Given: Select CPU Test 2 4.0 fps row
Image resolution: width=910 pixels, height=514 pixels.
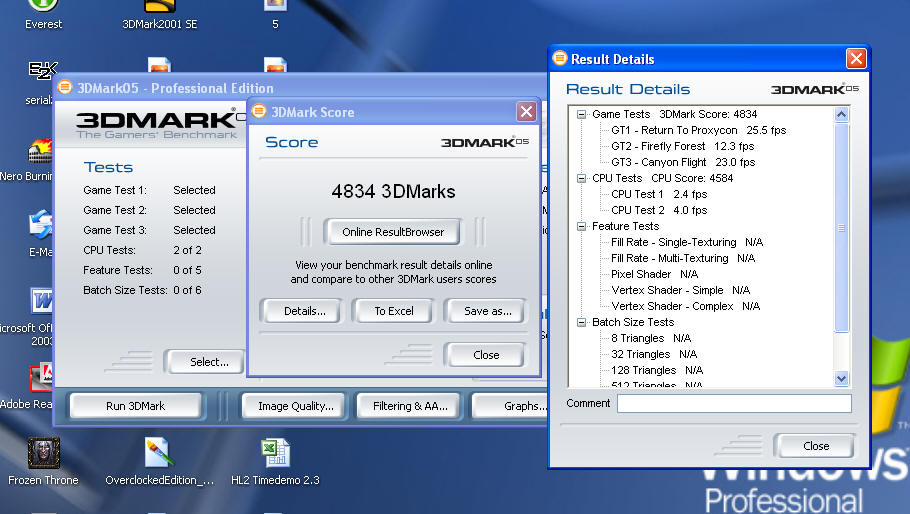Looking at the screenshot, I should pyautogui.click(x=659, y=210).
